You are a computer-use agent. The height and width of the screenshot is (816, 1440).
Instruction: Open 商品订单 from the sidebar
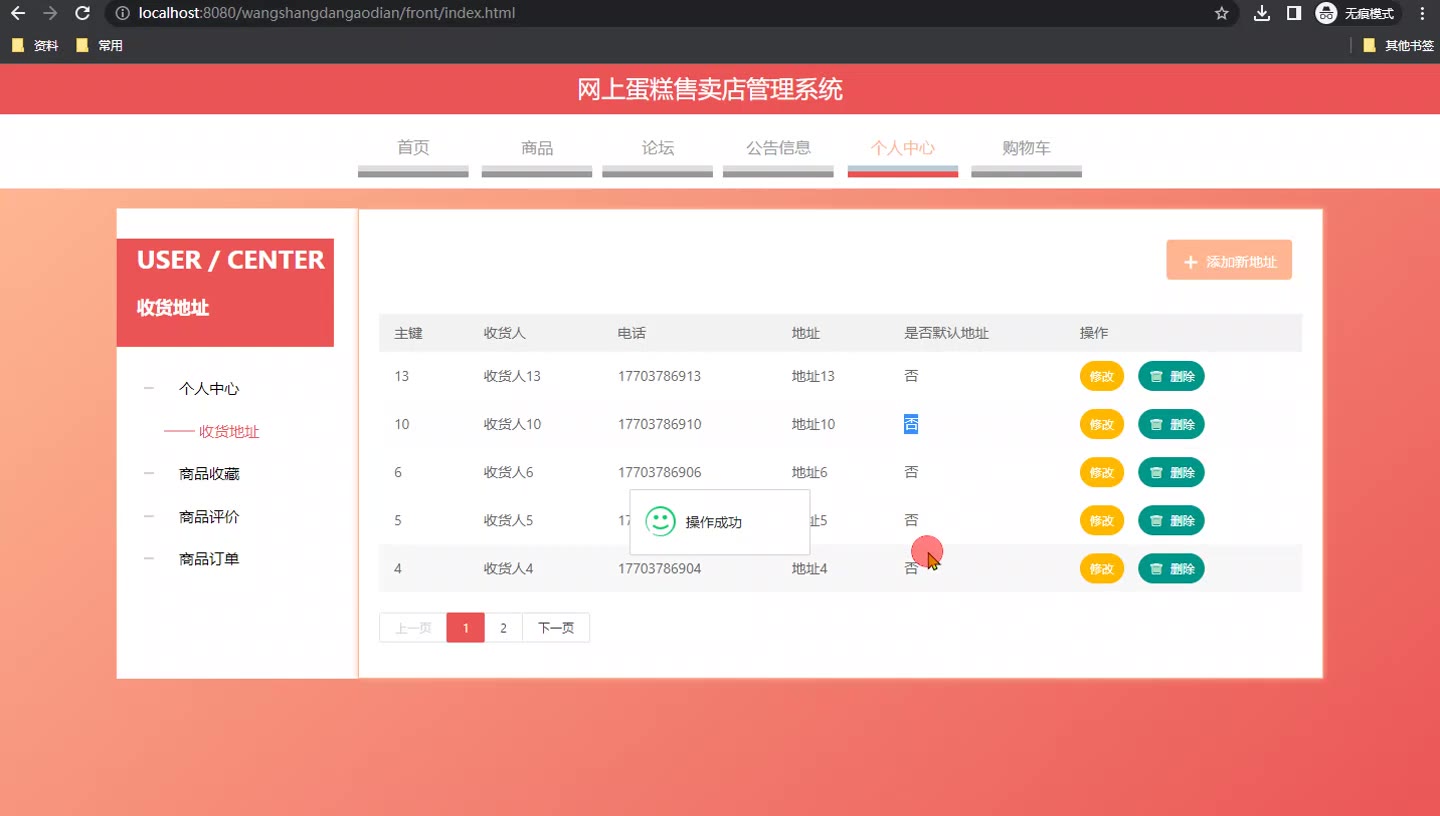pyautogui.click(x=209, y=559)
